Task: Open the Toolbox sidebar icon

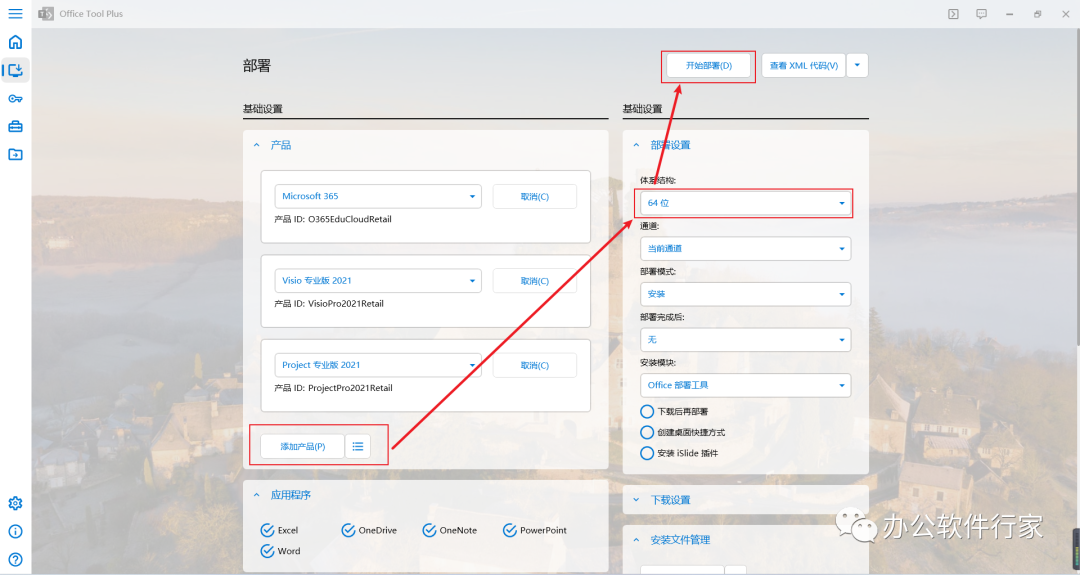Action: coord(15,127)
